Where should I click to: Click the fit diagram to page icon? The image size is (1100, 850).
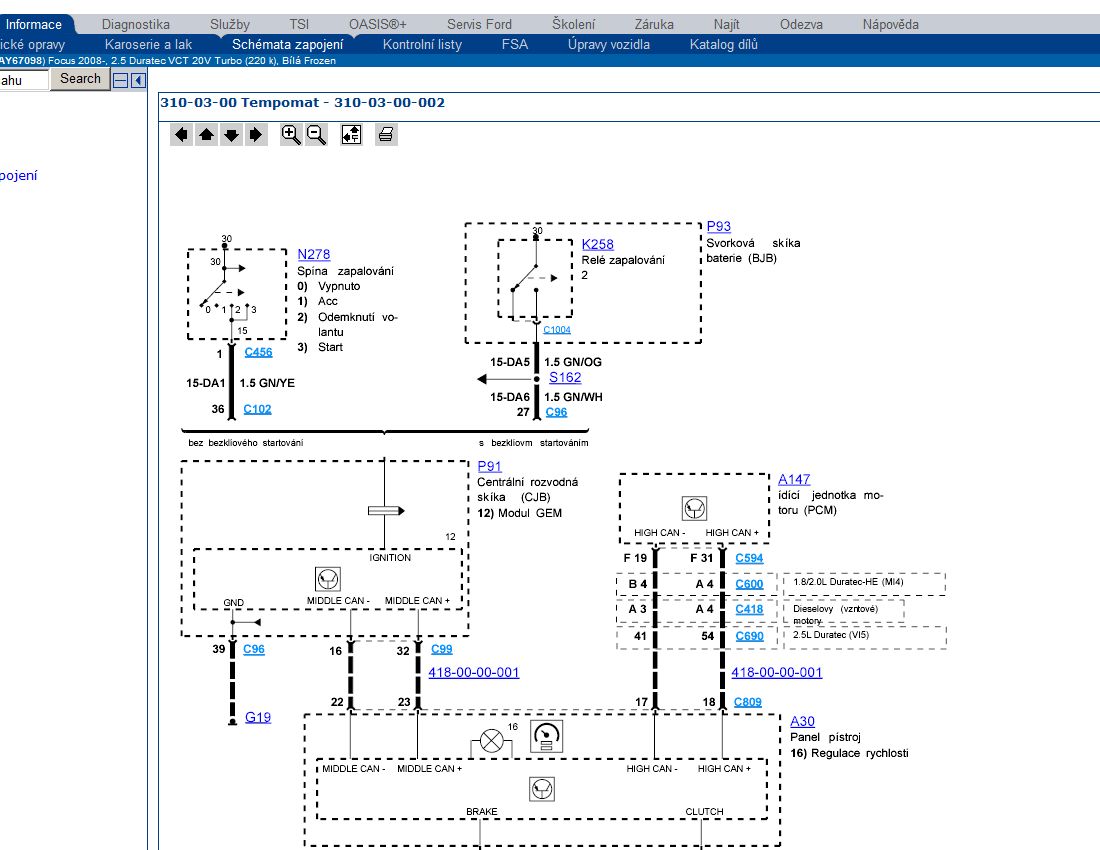point(351,135)
